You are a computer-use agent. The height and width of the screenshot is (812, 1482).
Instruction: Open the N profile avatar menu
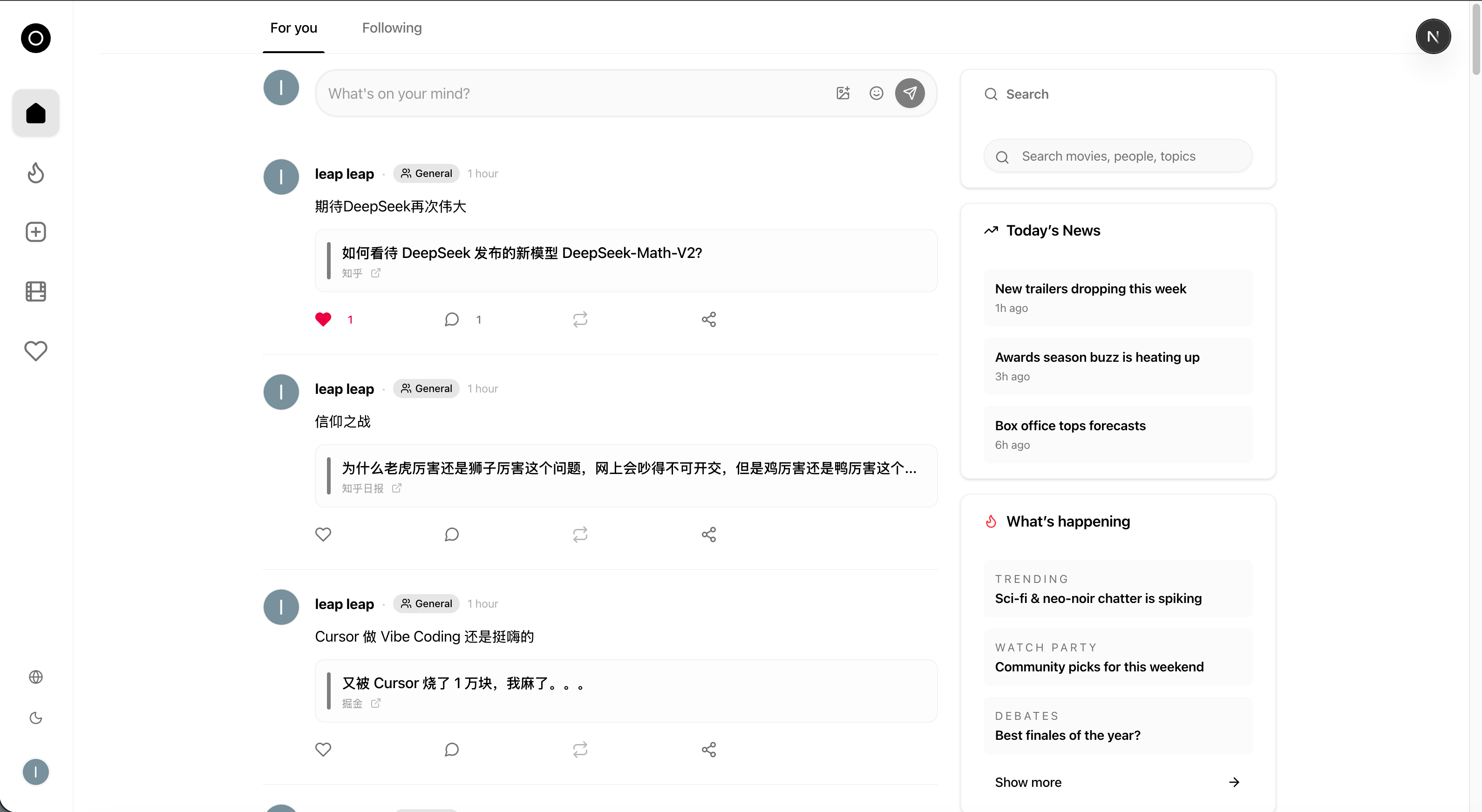(1433, 37)
